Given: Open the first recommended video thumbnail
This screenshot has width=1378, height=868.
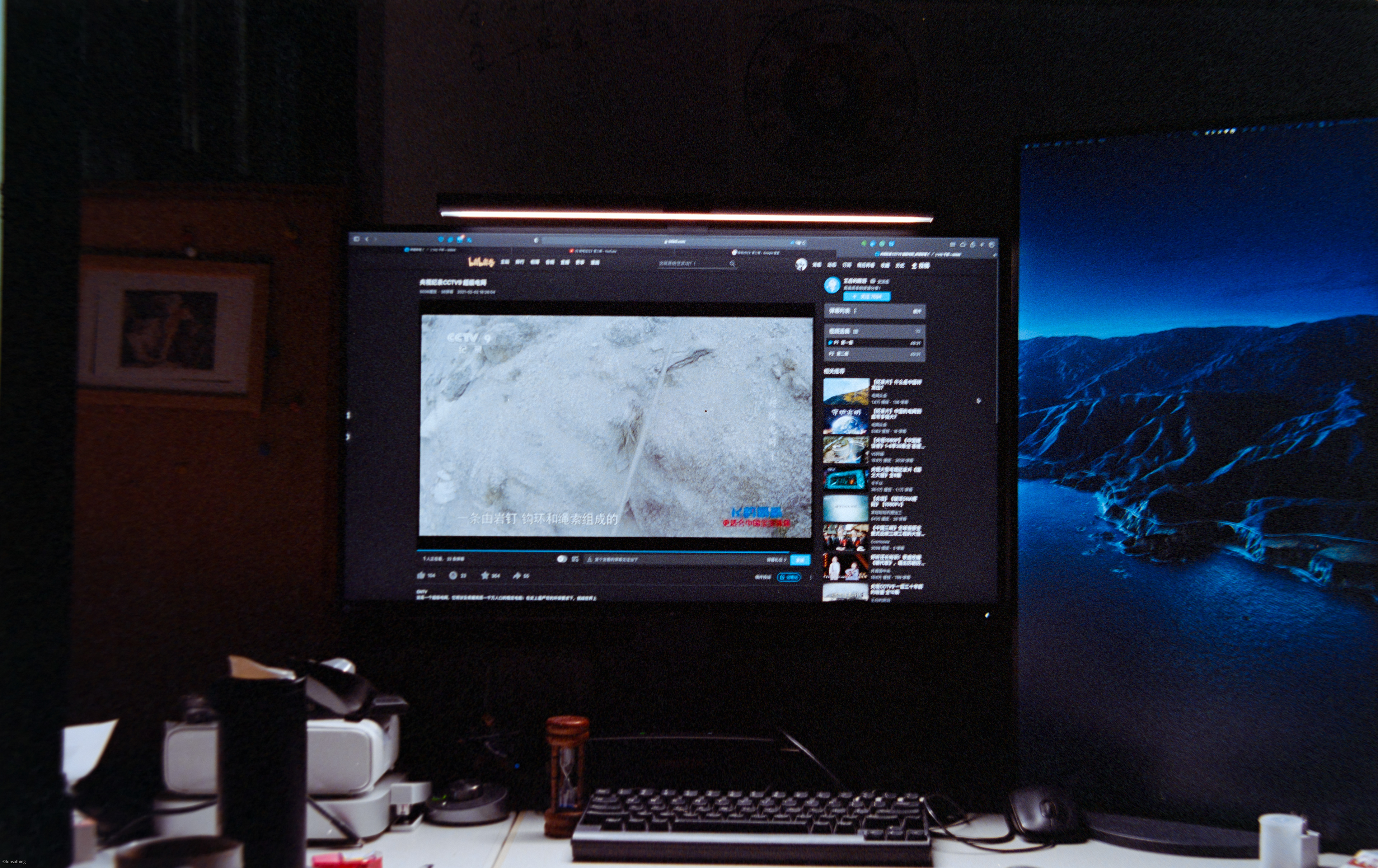Looking at the screenshot, I should (x=846, y=391).
